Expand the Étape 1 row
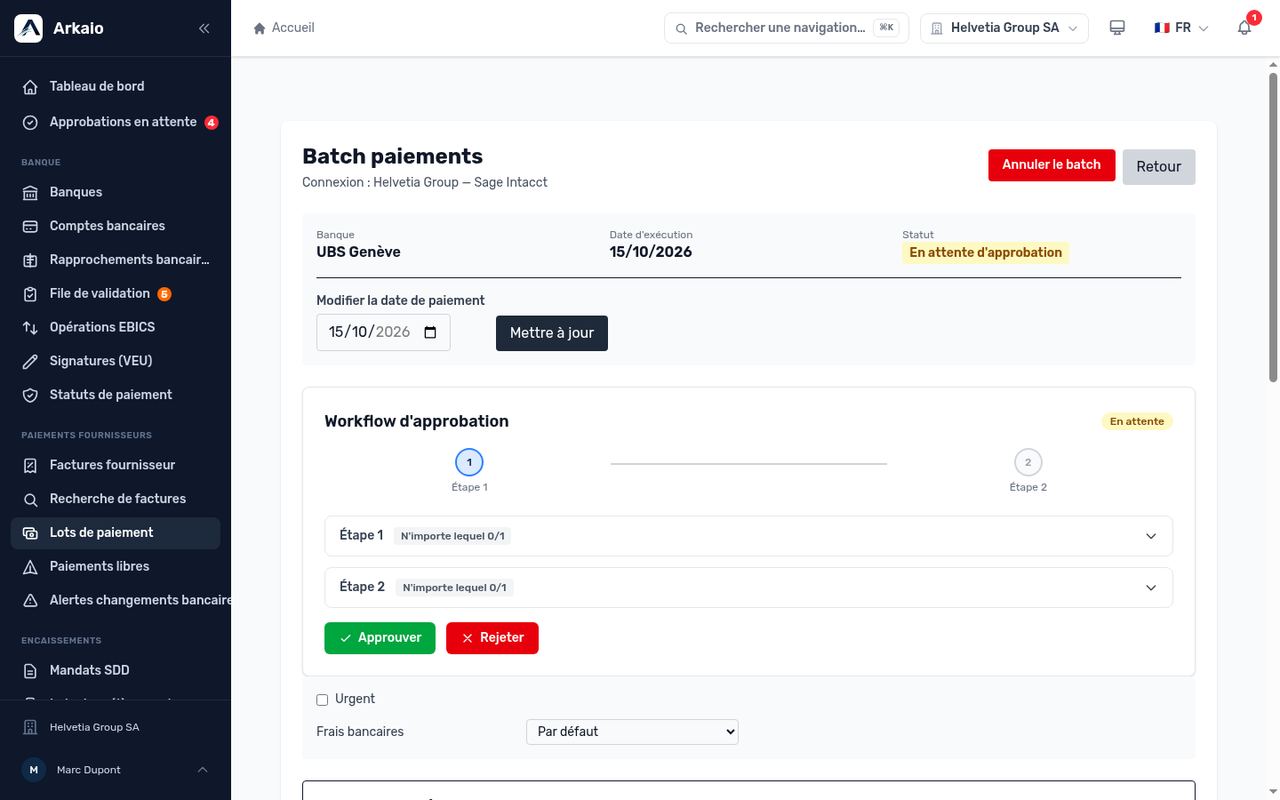 pos(748,536)
